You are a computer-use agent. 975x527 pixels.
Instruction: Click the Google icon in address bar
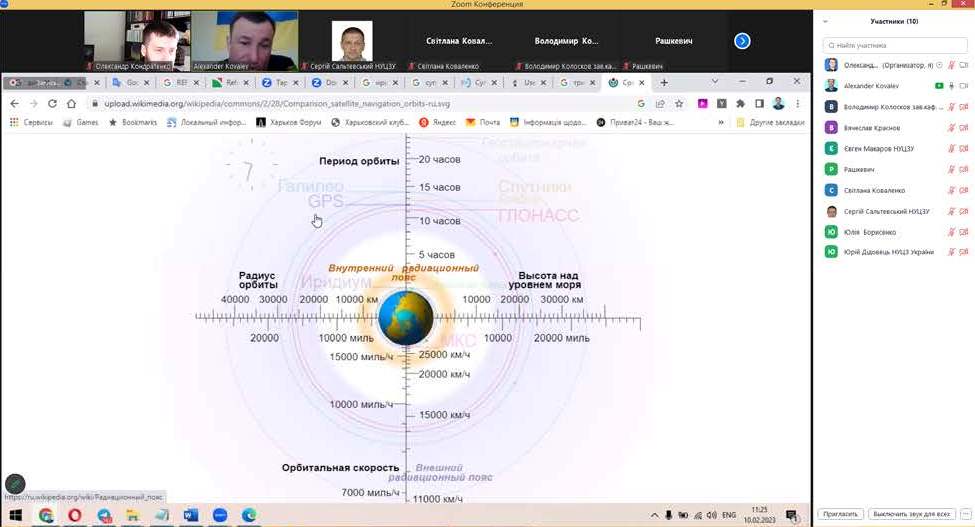(641, 104)
